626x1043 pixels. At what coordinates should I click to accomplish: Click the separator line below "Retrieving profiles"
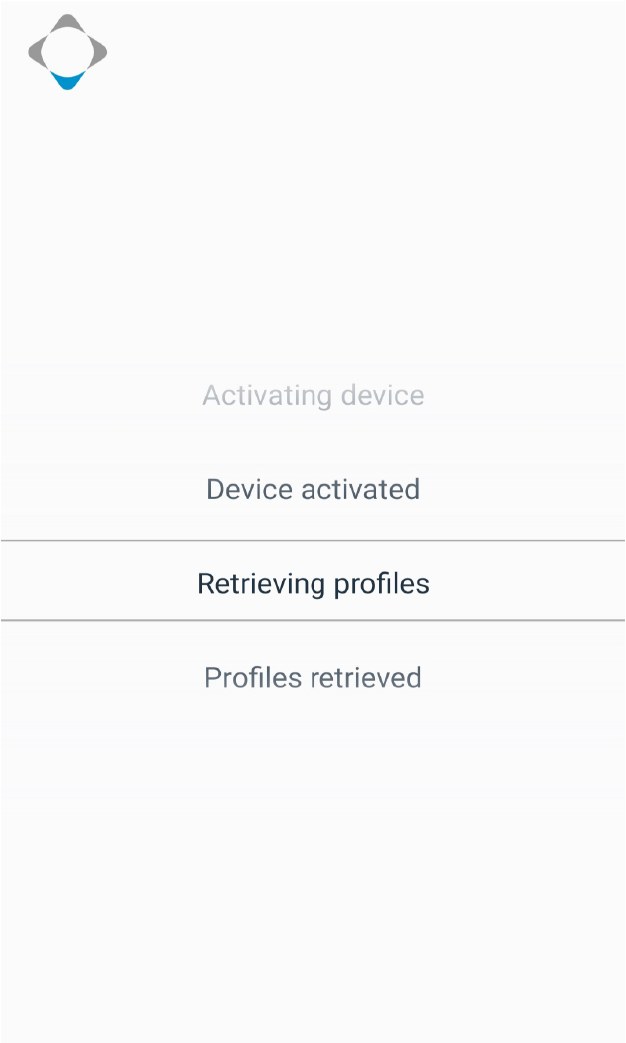(x=313, y=620)
